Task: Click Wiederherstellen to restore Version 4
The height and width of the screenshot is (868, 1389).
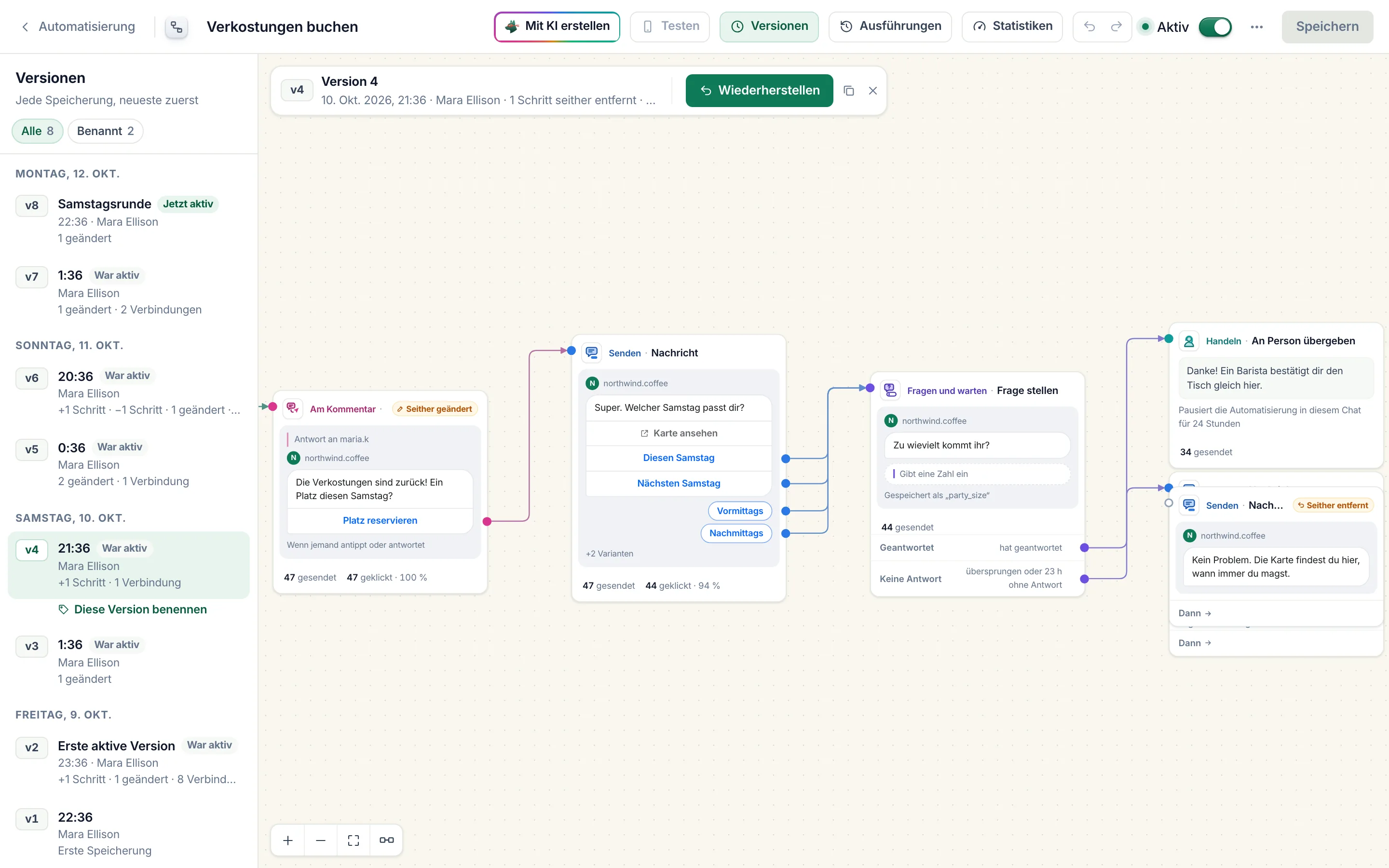Action: tap(759, 90)
